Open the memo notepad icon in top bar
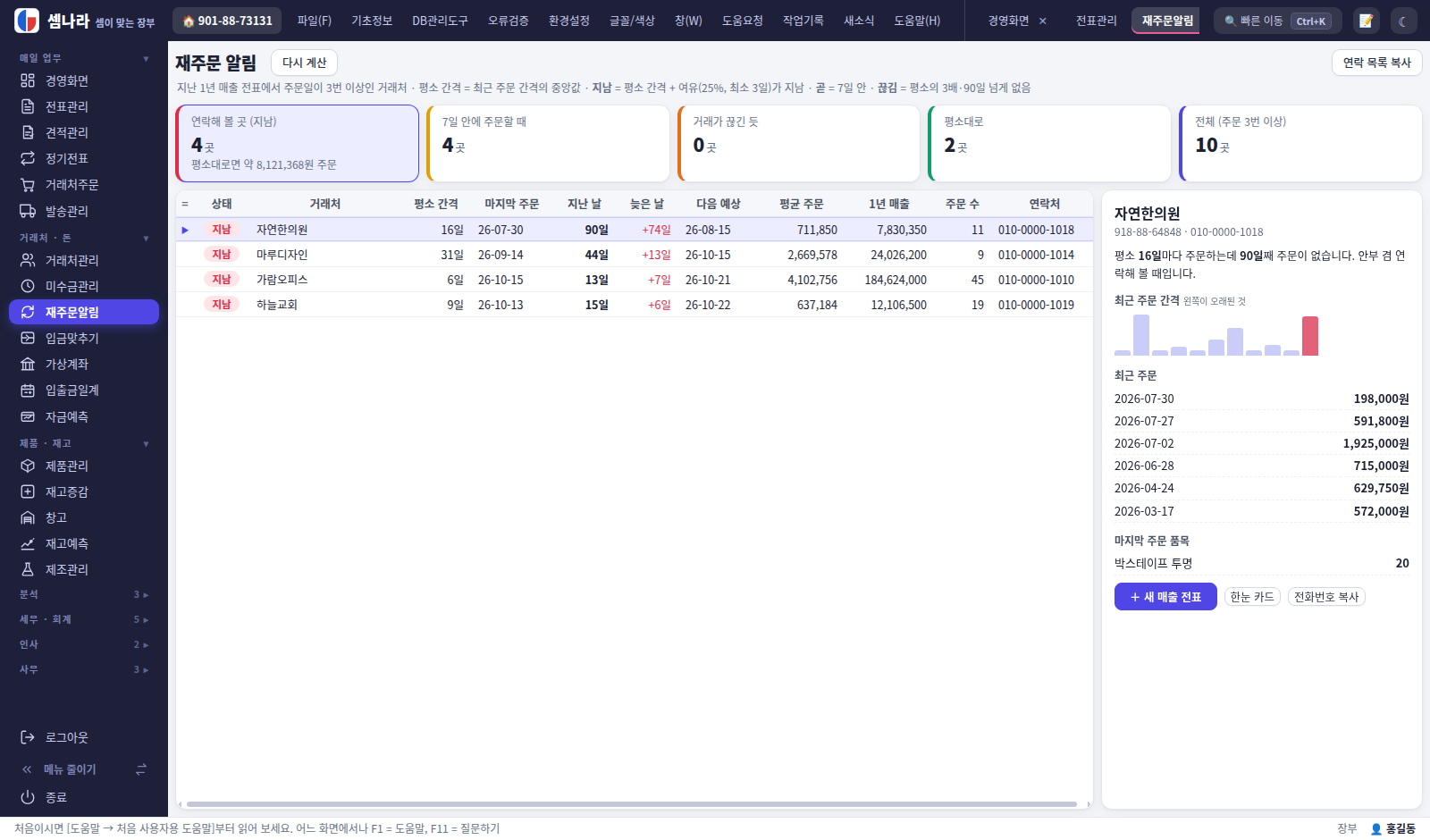 [x=1366, y=21]
